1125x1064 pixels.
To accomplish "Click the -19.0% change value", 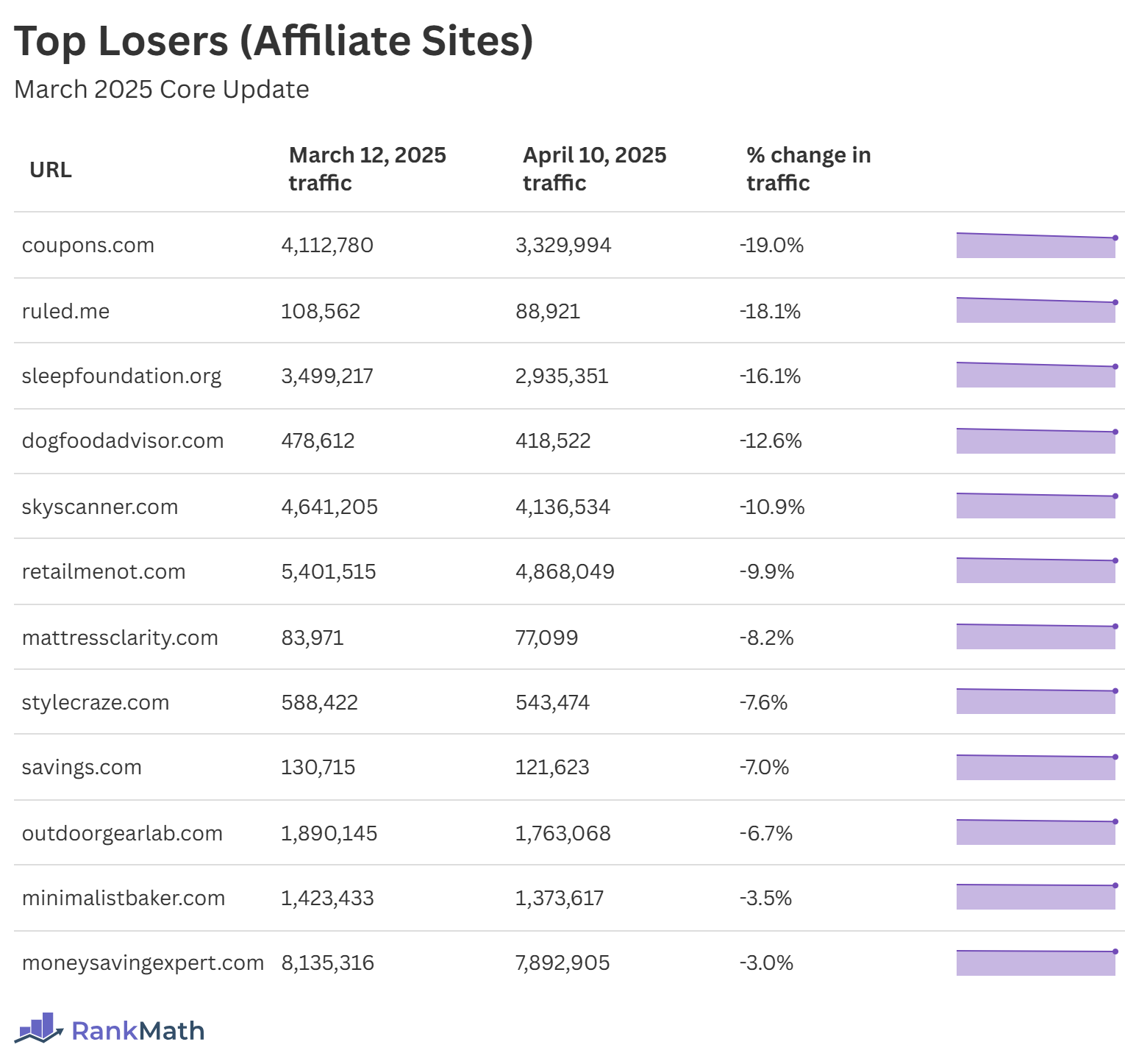I will (x=771, y=246).
